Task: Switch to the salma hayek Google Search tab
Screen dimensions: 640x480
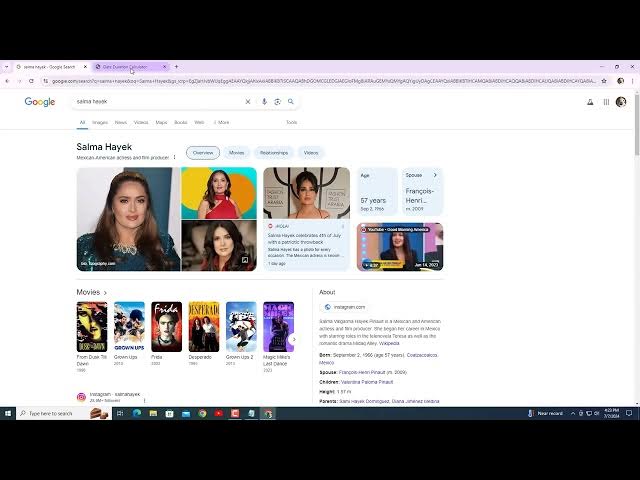Action: [x=49, y=67]
